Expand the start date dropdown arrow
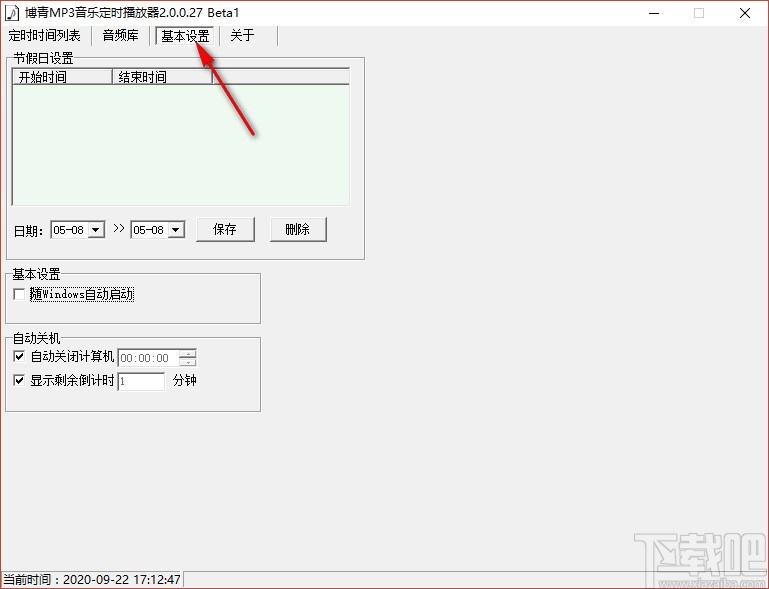769x589 pixels. (96, 230)
